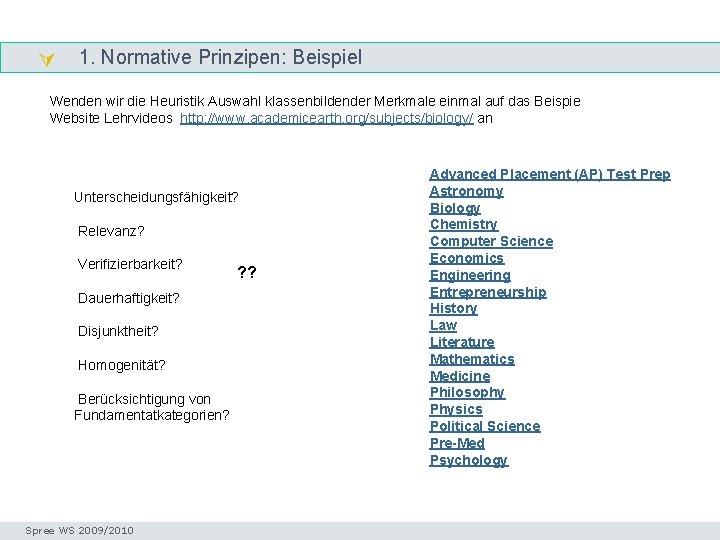Open the Psychology link

[x=469, y=460]
